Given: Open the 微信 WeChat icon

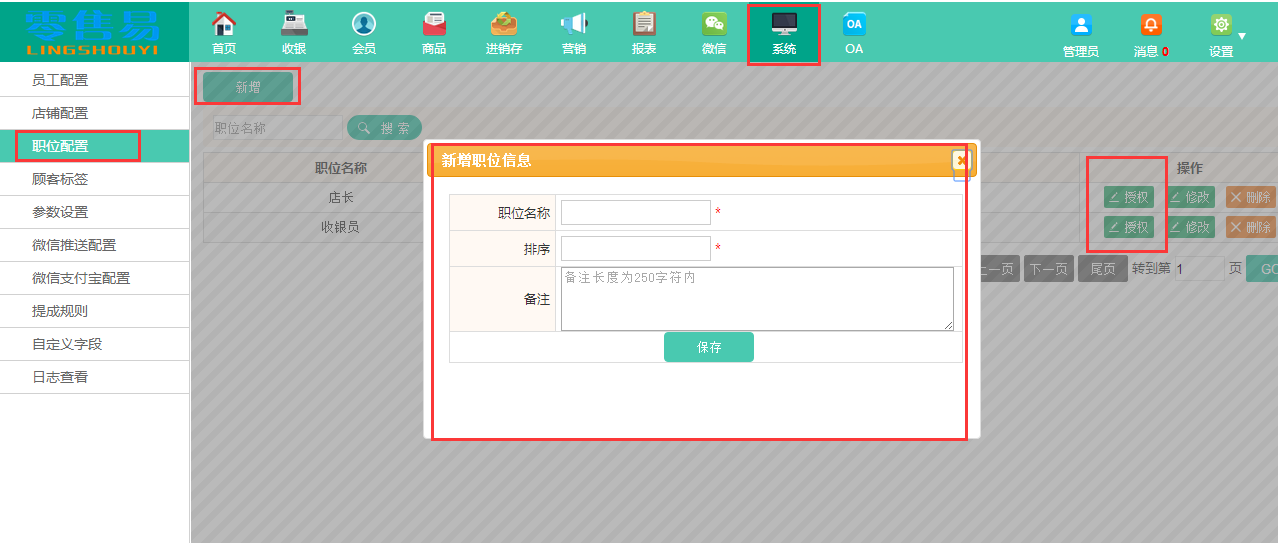Looking at the screenshot, I should [x=714, y=24].
